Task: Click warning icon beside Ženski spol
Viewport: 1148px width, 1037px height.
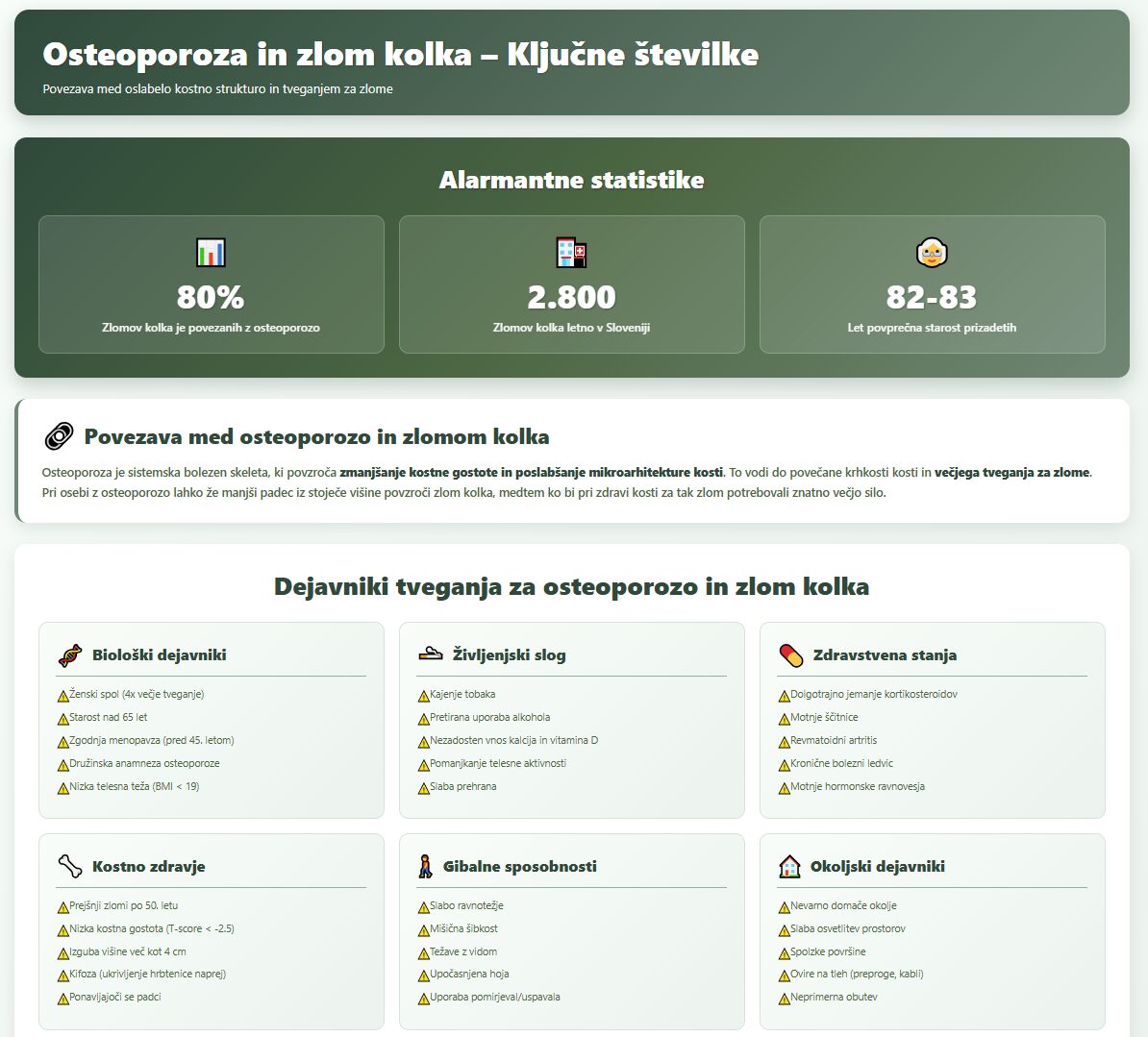Action: click(62, 695)
